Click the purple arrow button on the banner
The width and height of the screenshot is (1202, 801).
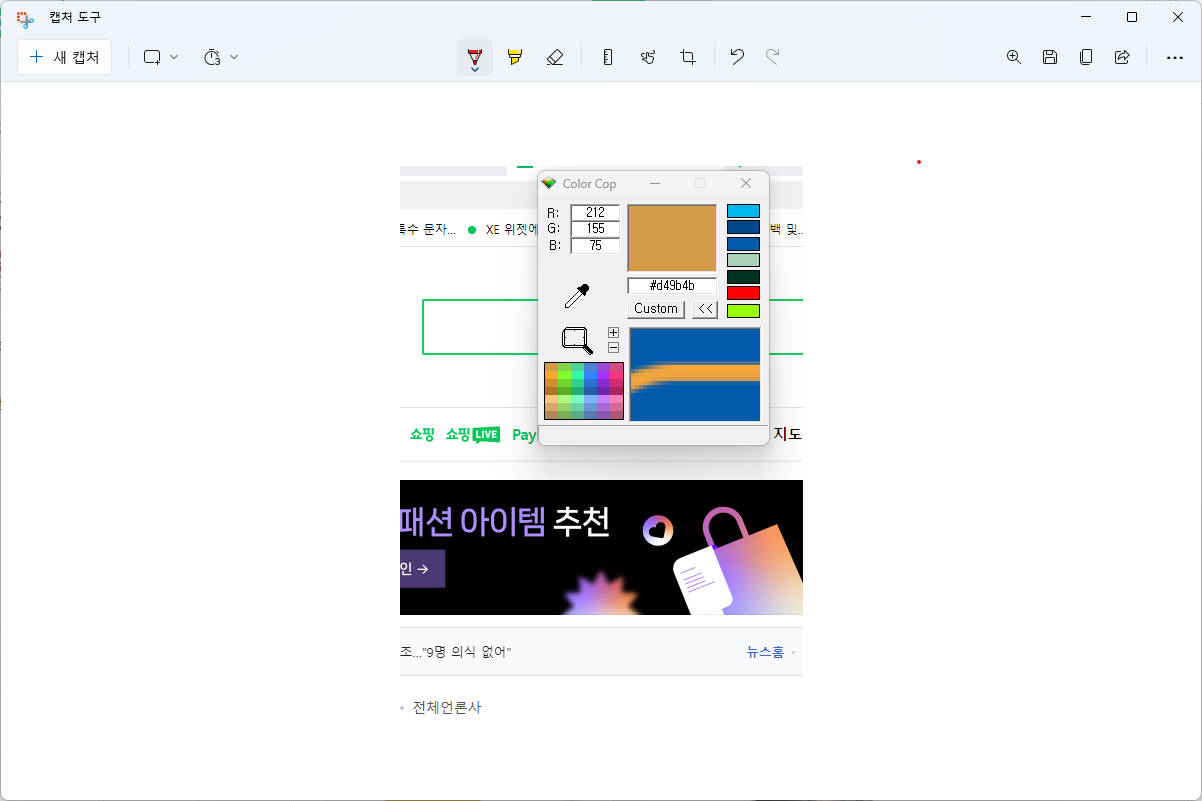click(x=422, y=569)
